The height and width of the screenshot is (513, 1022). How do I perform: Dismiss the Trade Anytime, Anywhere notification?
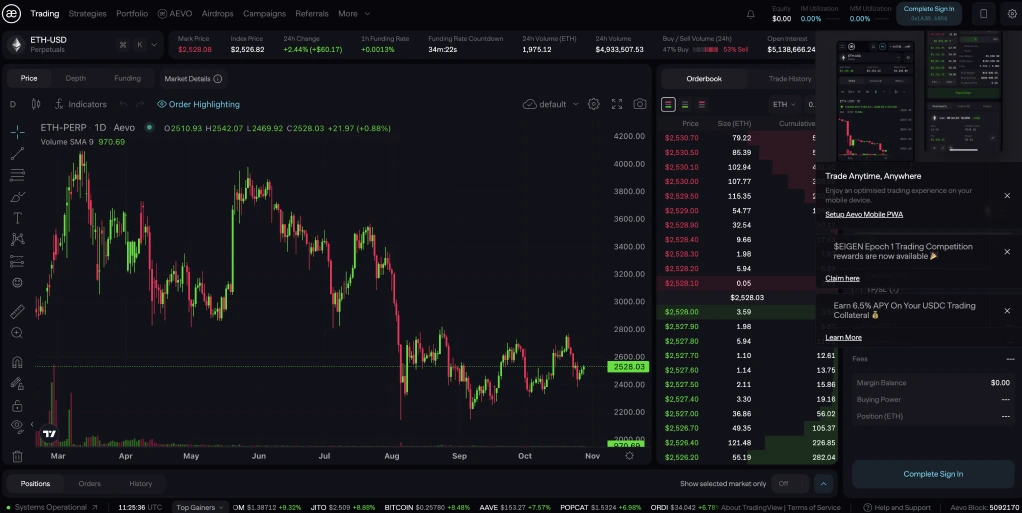(x=1007, y=196)
